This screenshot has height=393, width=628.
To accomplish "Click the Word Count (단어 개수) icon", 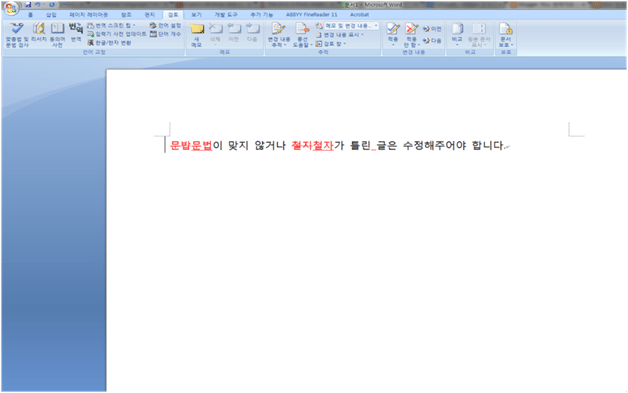I will click(165, 34).
